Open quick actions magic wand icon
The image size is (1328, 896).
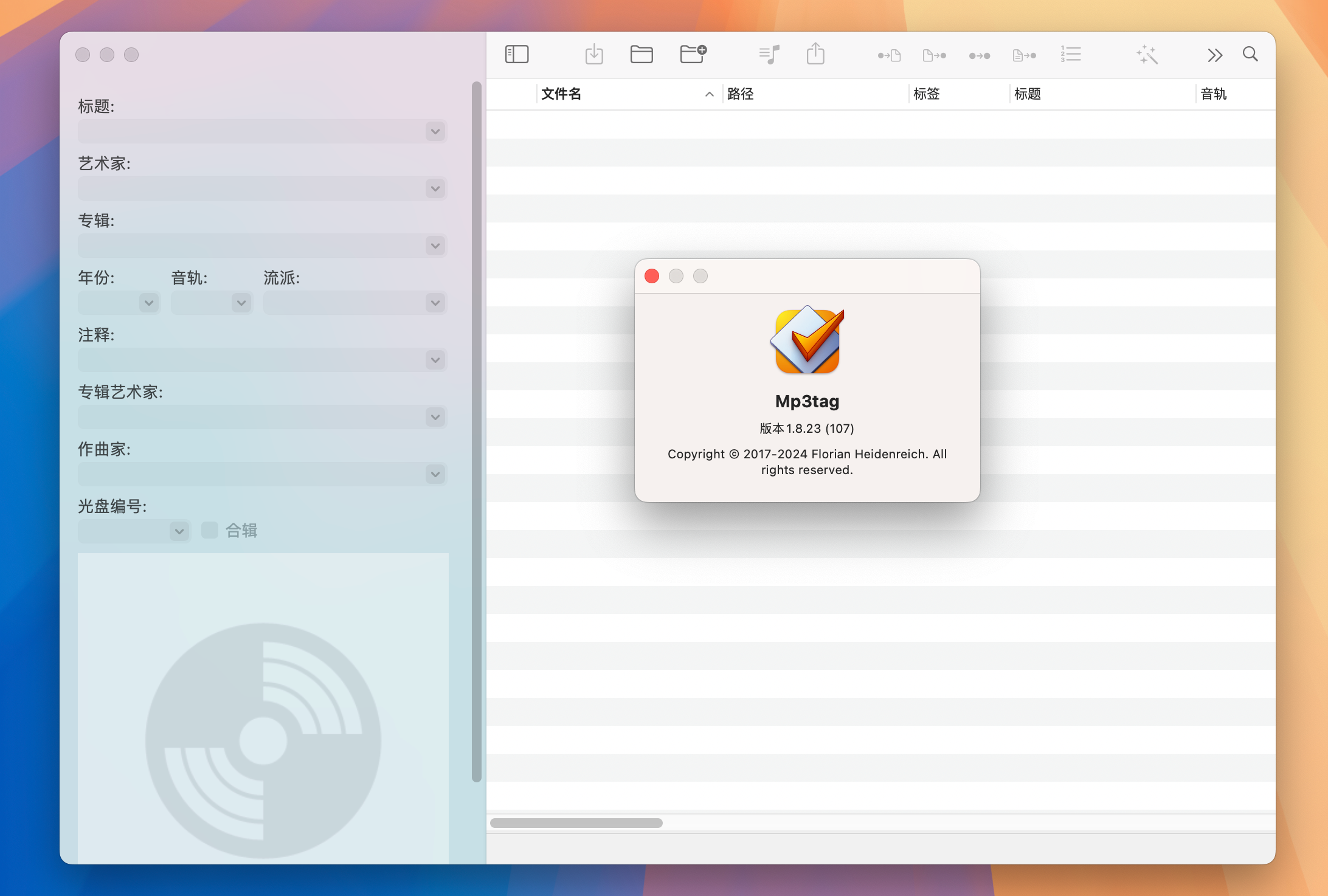click(1147, 54)
